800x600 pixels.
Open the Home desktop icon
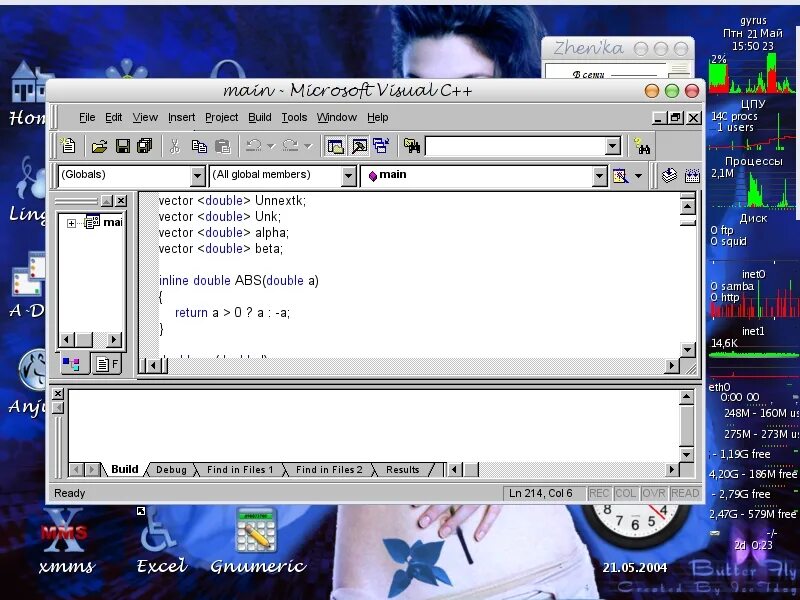[x=27, y=94]
